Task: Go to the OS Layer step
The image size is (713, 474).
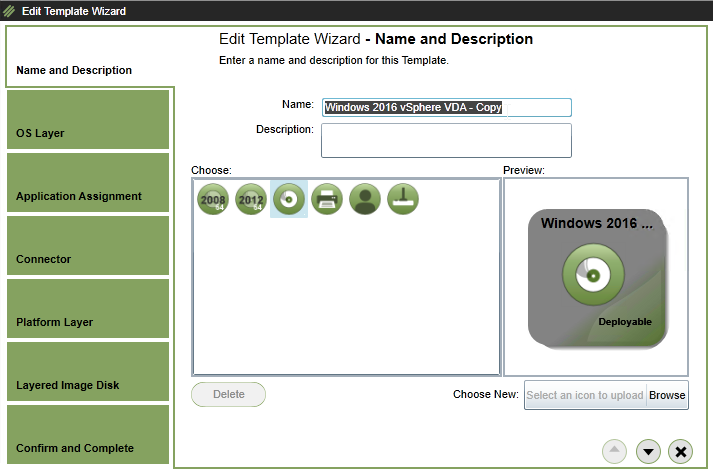Action: [88, 119]
